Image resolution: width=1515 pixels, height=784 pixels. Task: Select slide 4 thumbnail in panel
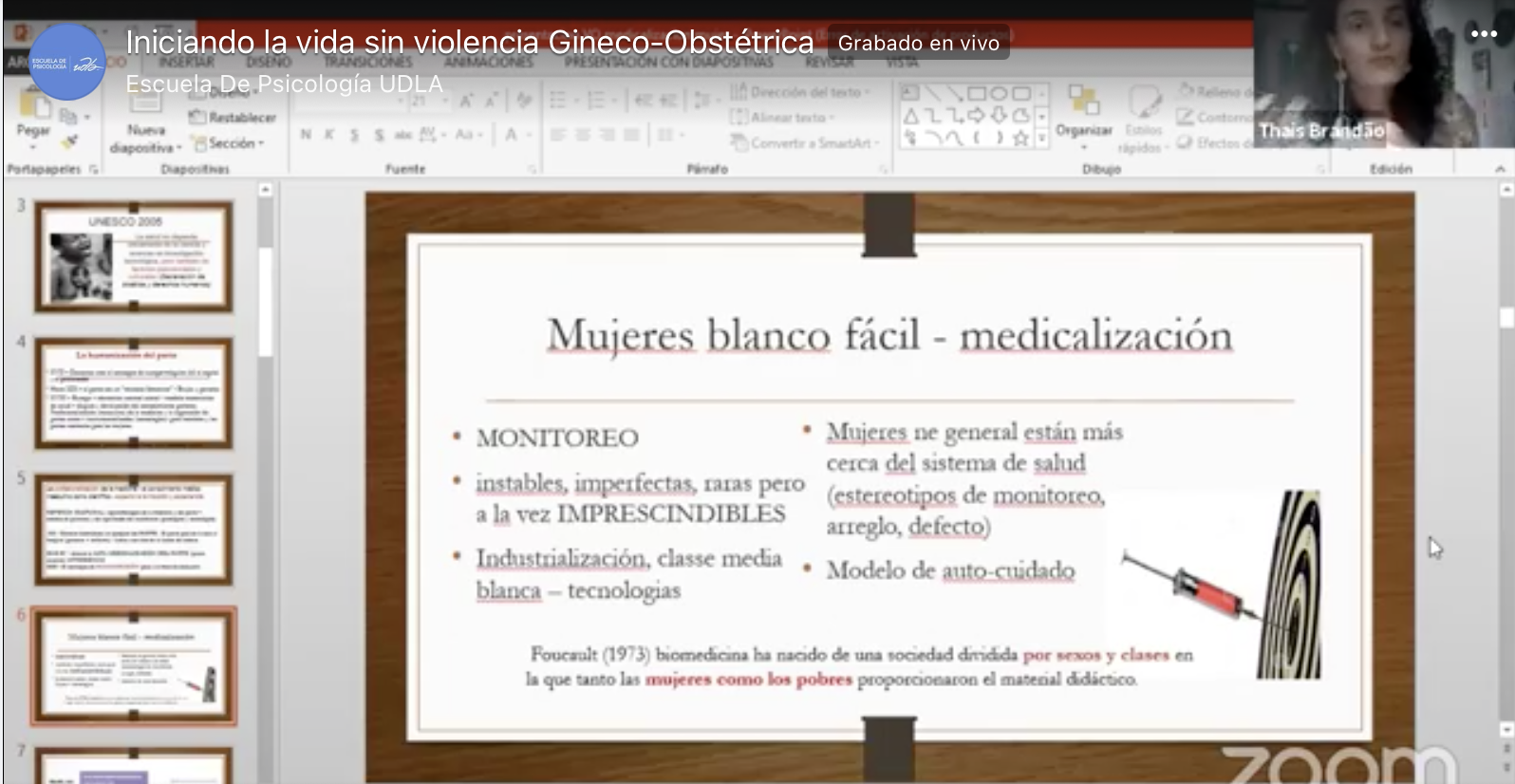coord(134,393)
